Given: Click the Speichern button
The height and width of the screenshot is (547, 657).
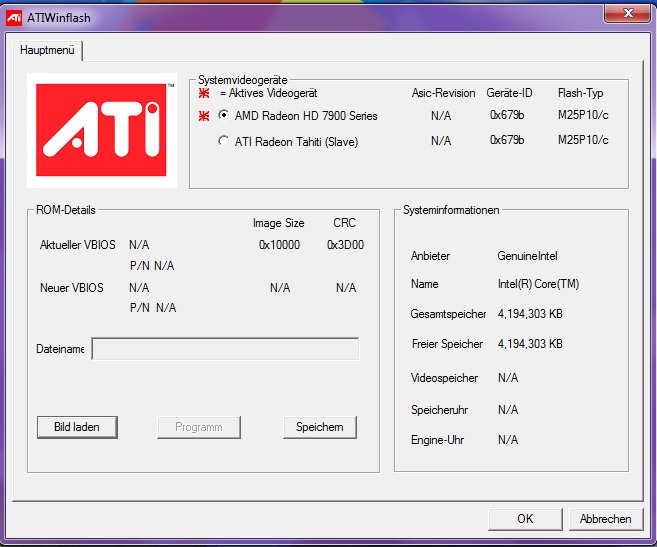Looking at the screenshot, I should (x=320, y=427).
